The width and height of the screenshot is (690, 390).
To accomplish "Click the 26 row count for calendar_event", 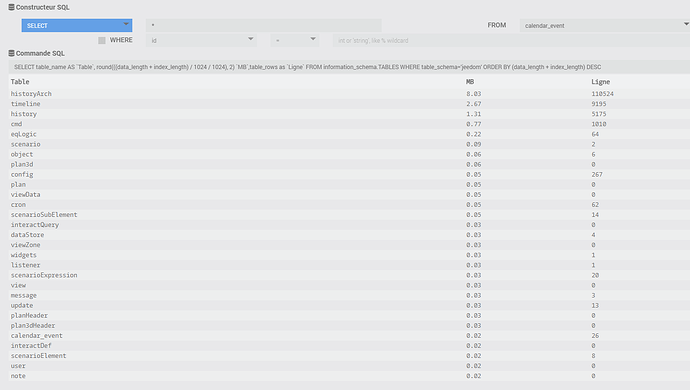I will 595,336.
